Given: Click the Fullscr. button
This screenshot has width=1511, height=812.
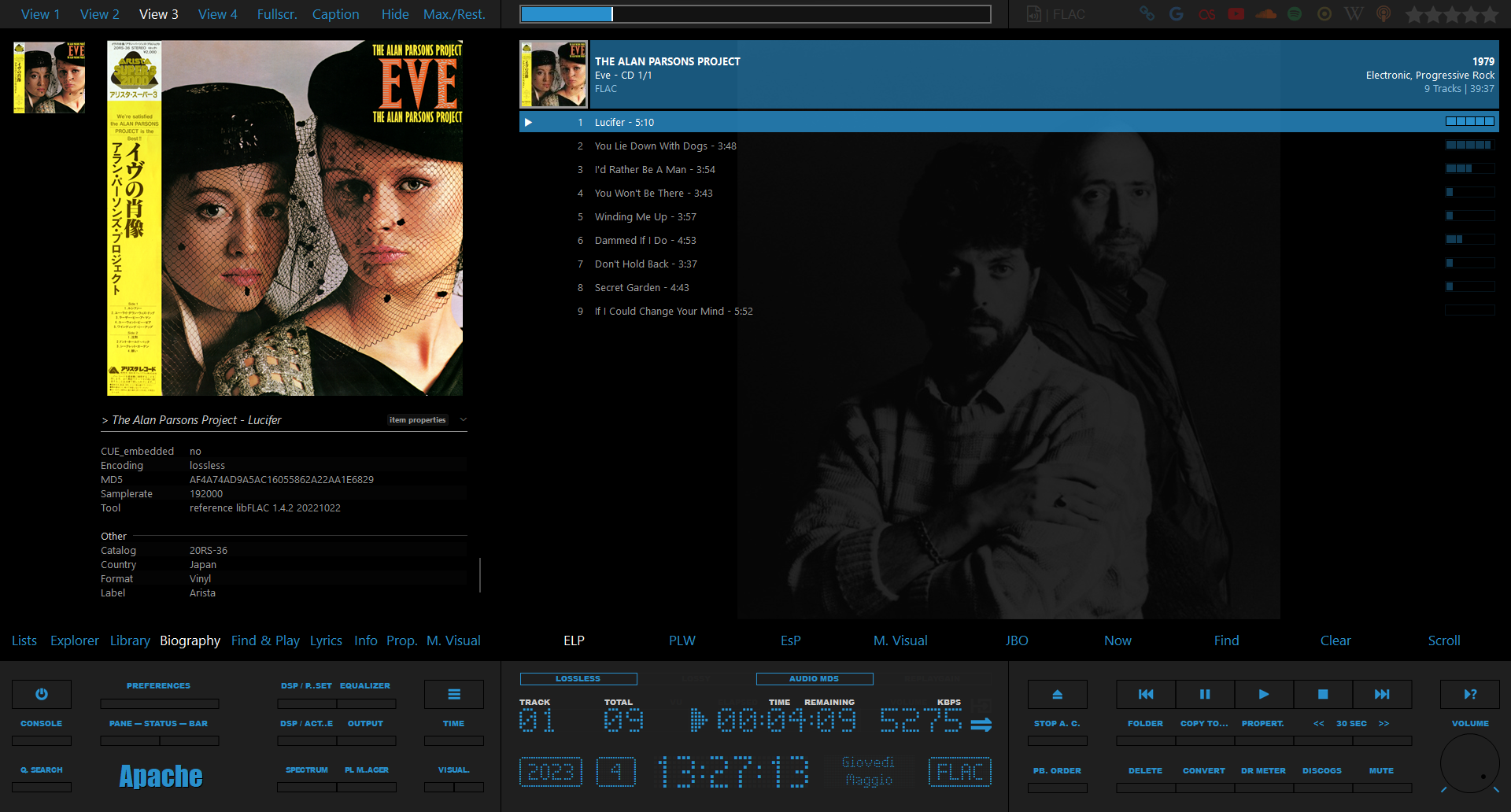Looking at the screenshot, I should click(277, 14).
